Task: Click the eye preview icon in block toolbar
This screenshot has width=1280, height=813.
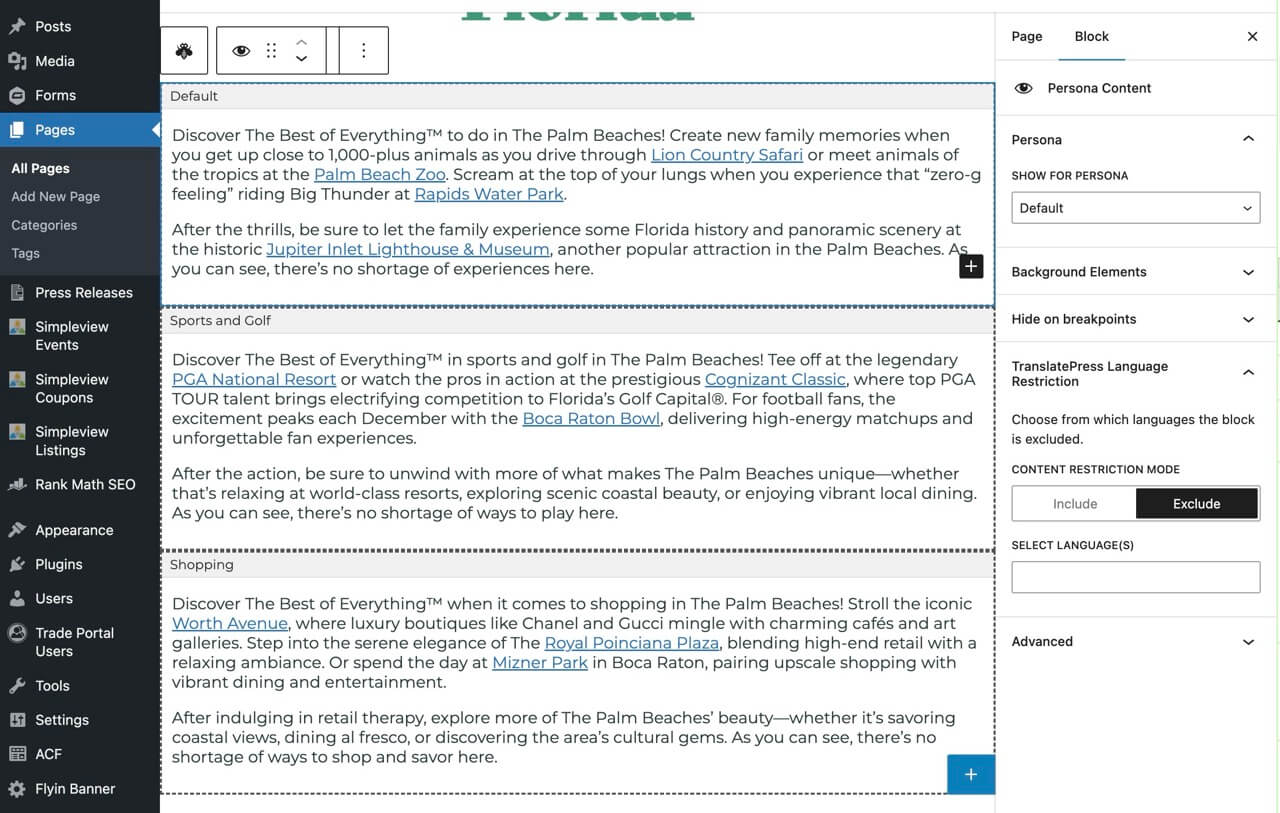Action: coord(240,49)
